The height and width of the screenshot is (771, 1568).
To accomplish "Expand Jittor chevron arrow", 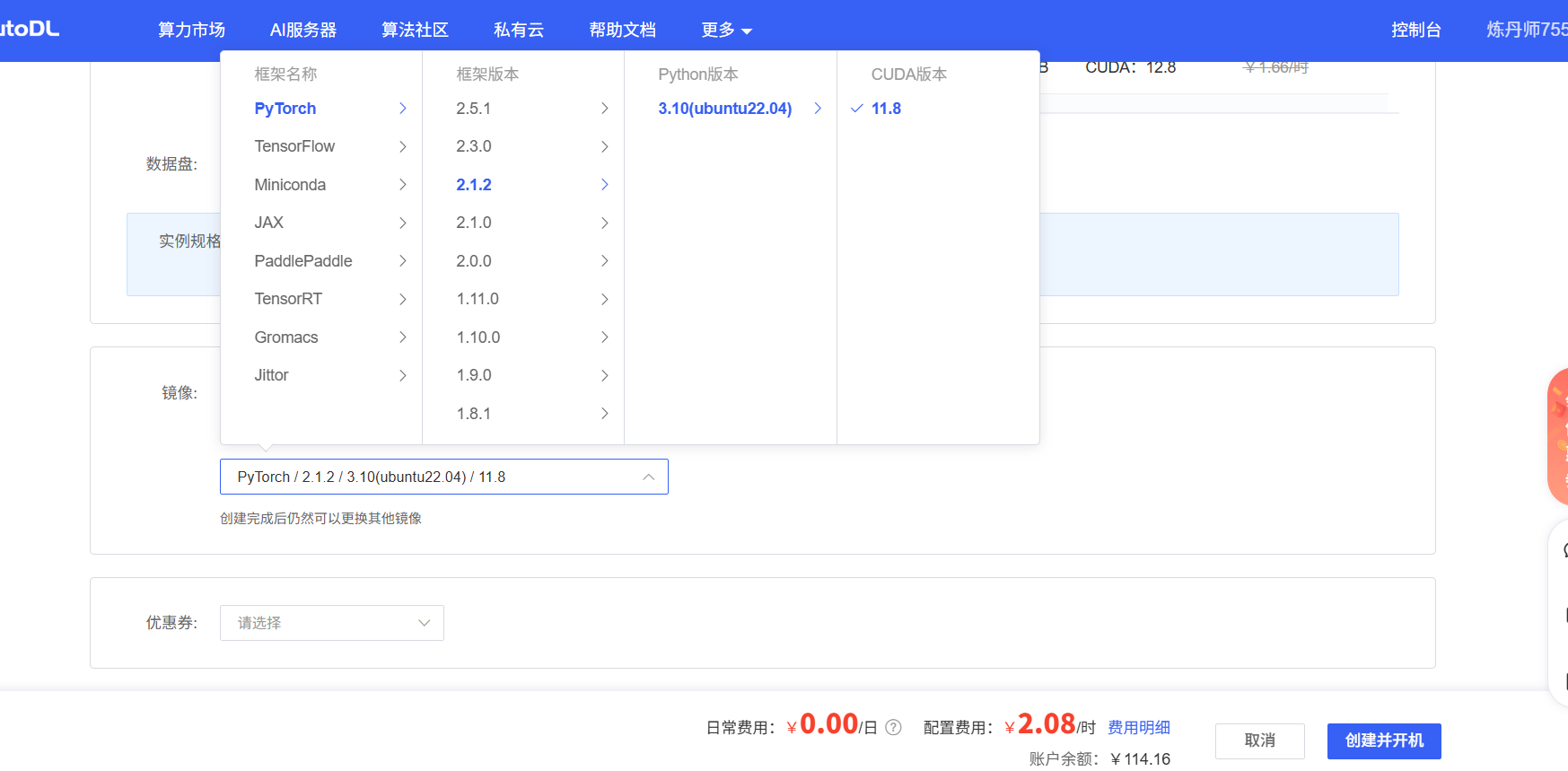I will (x=403, y=375).
